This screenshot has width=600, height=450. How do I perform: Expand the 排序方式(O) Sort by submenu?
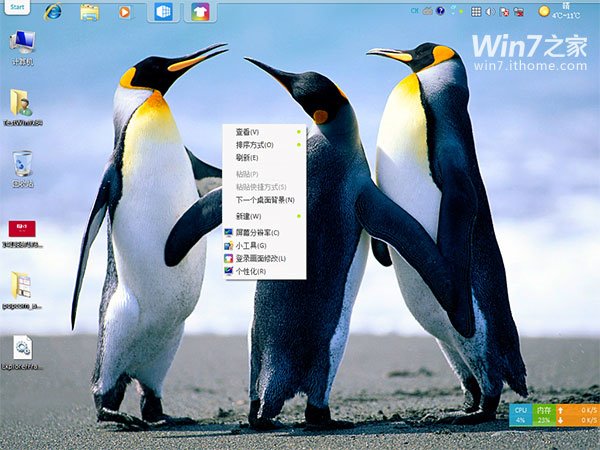264,145
